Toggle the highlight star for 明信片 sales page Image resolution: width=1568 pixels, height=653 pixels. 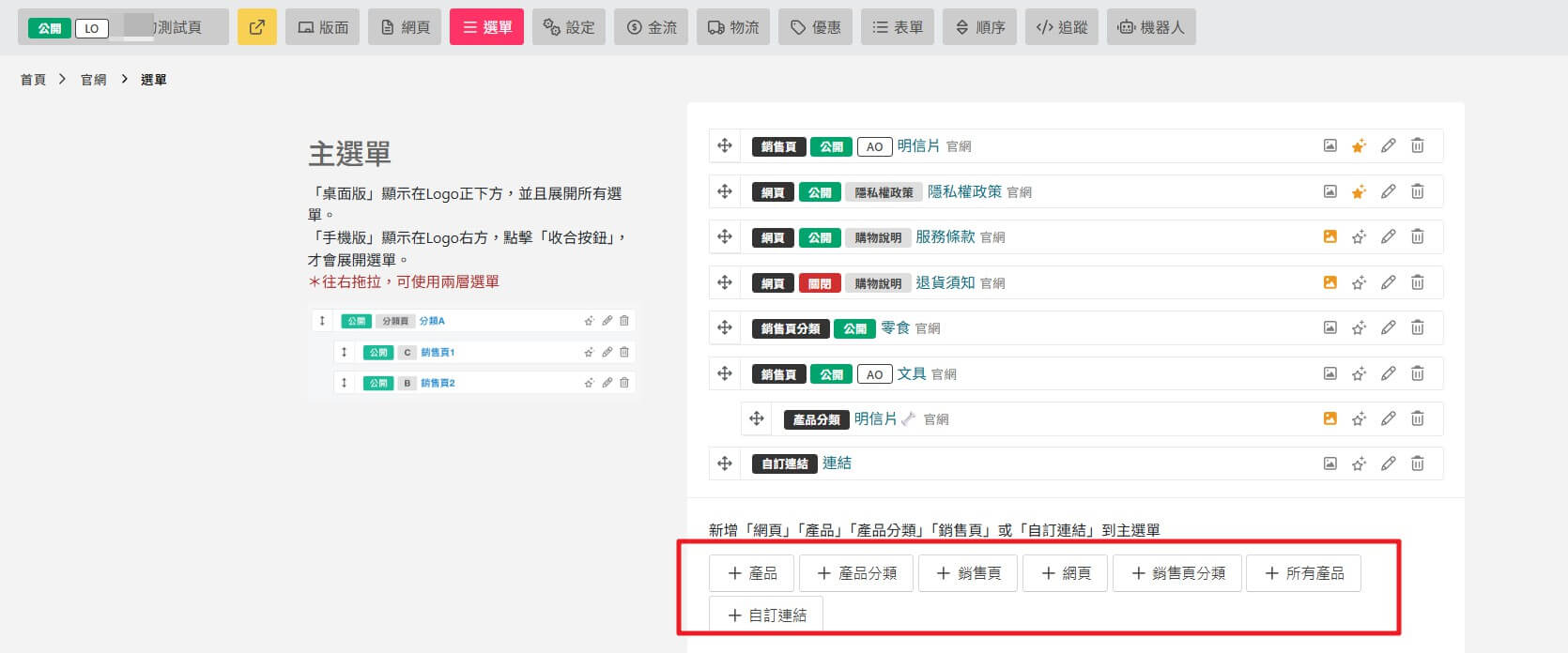1359,145
